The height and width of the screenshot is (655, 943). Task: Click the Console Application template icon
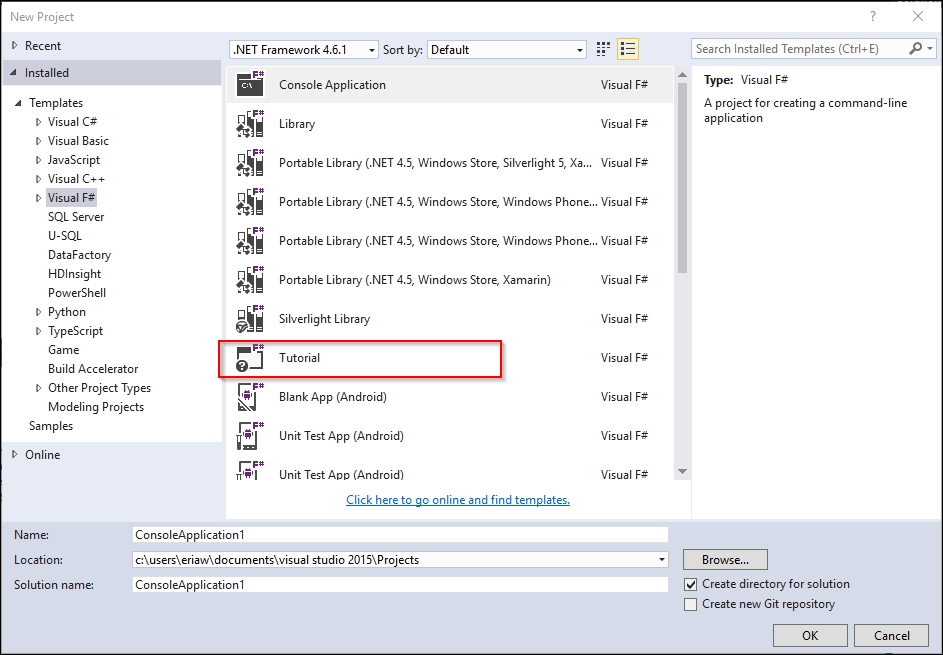pos(250,85)
